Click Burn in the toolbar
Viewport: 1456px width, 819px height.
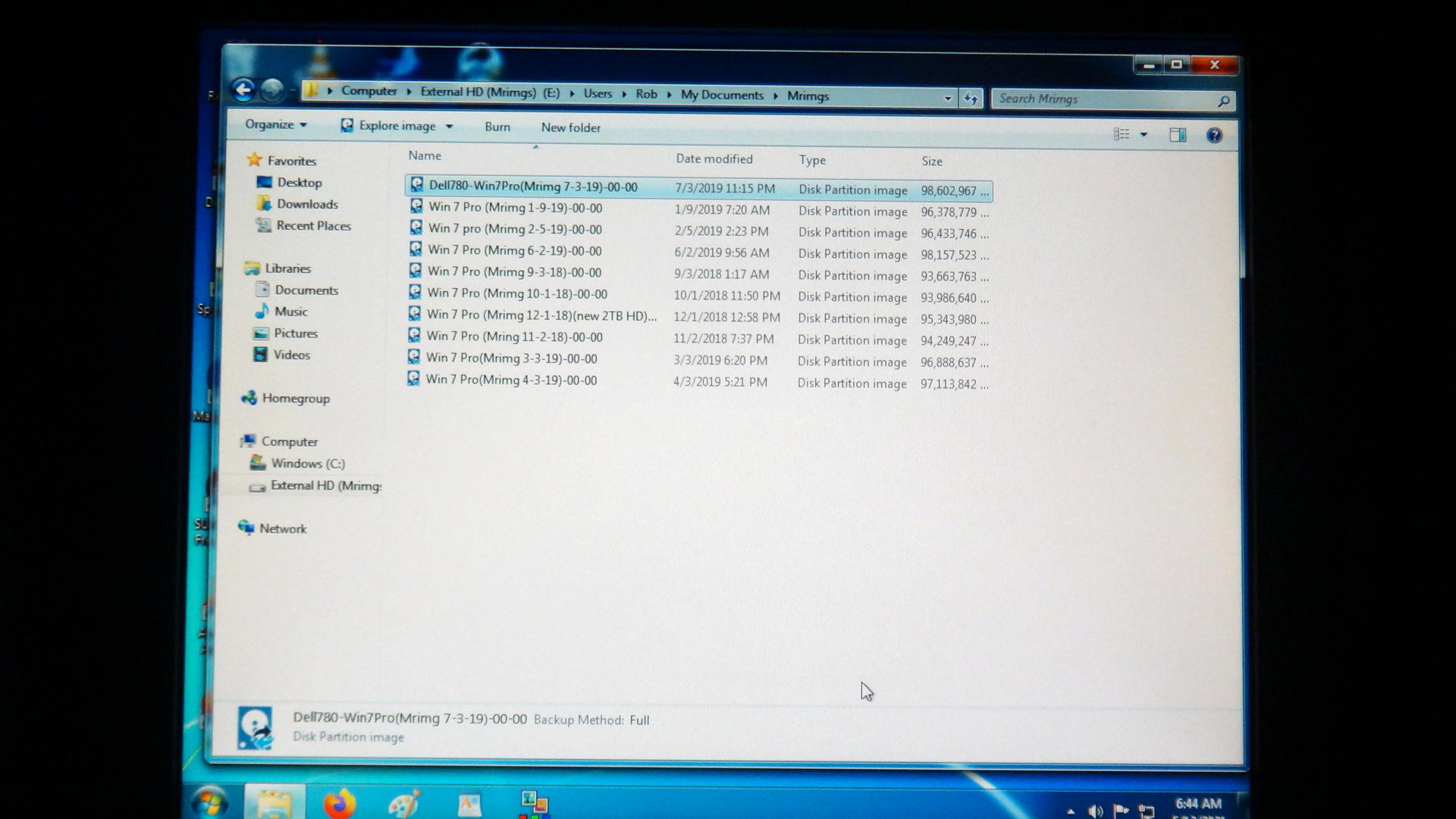(x=497, y=127)
